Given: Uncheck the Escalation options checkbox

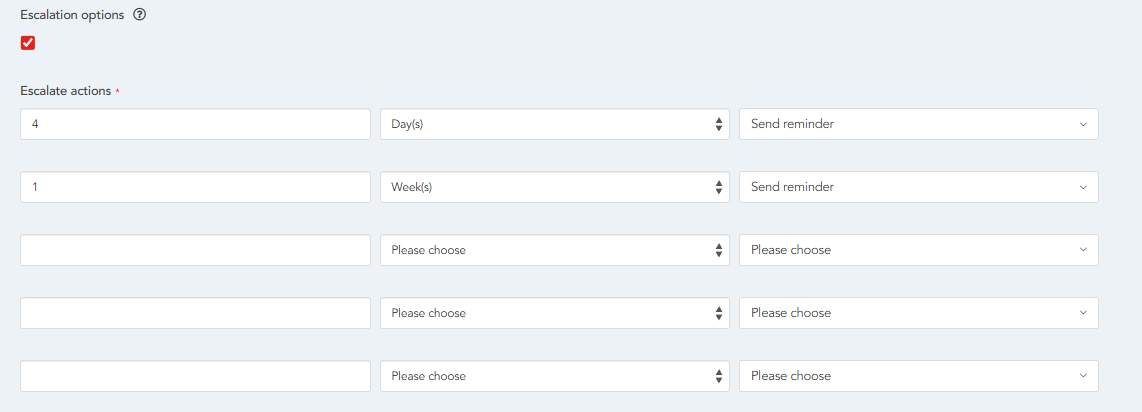Looking at the screenshot, I should pos(28,43).
